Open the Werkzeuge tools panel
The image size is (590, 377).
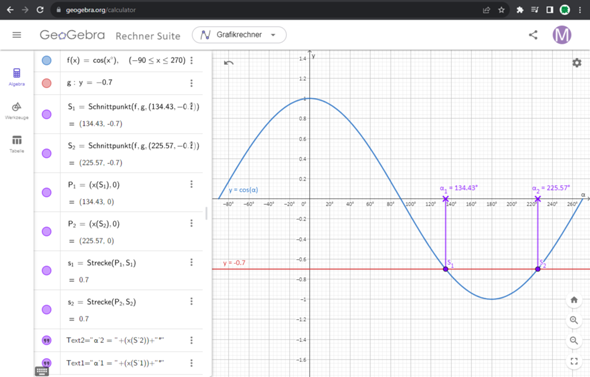tap(17, 111)
